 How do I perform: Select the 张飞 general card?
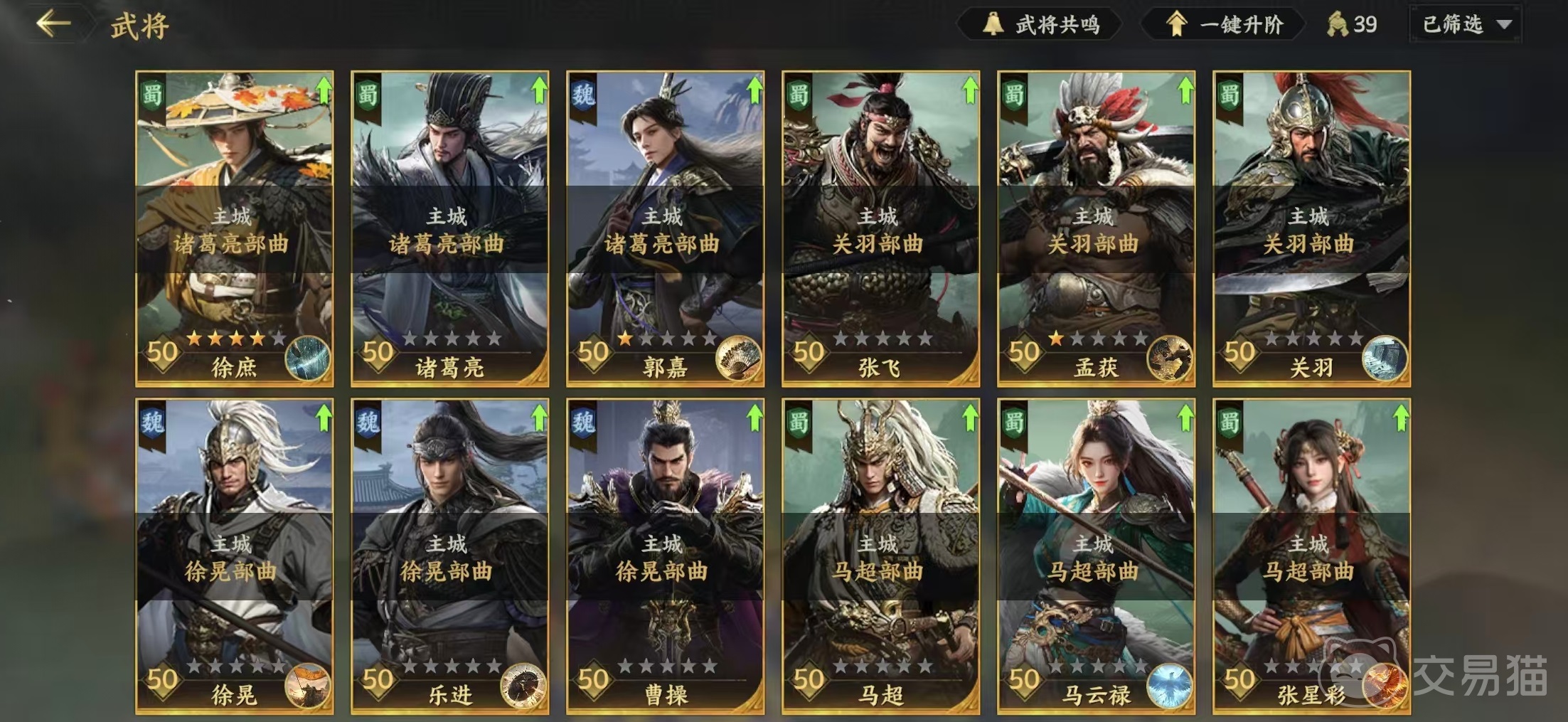click(x=880, y=228)
